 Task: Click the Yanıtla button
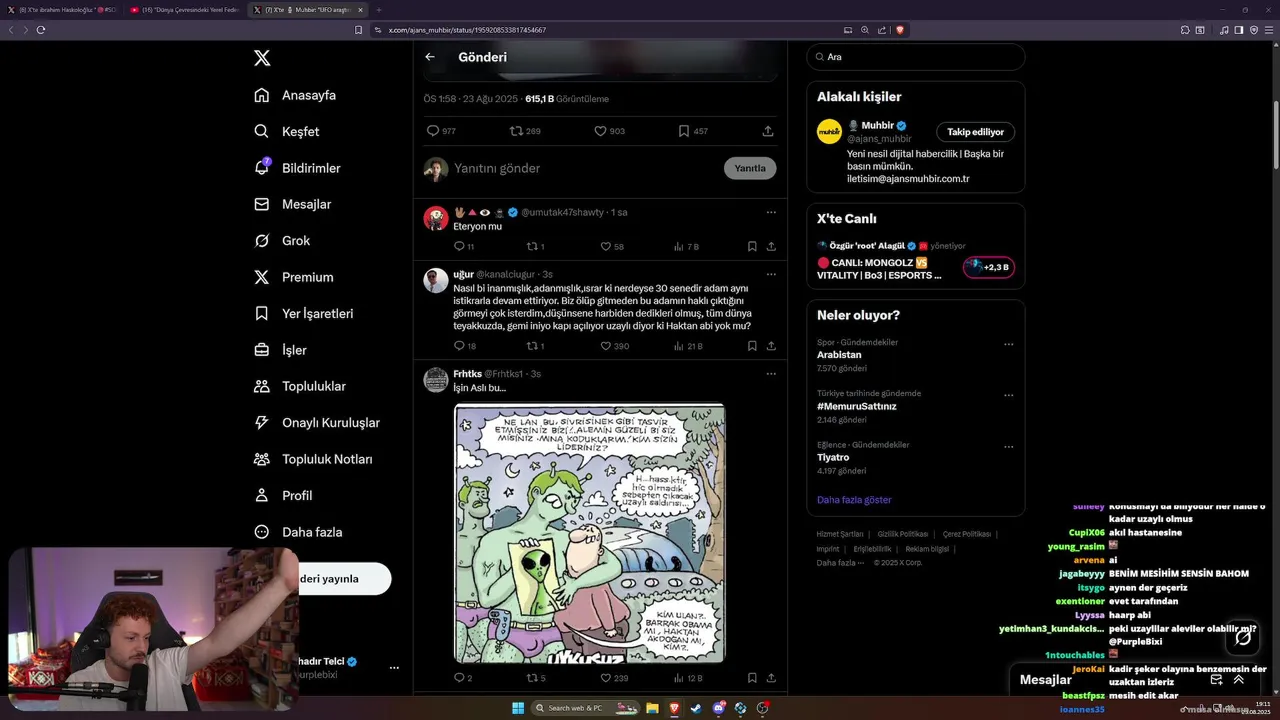(750, 168)
